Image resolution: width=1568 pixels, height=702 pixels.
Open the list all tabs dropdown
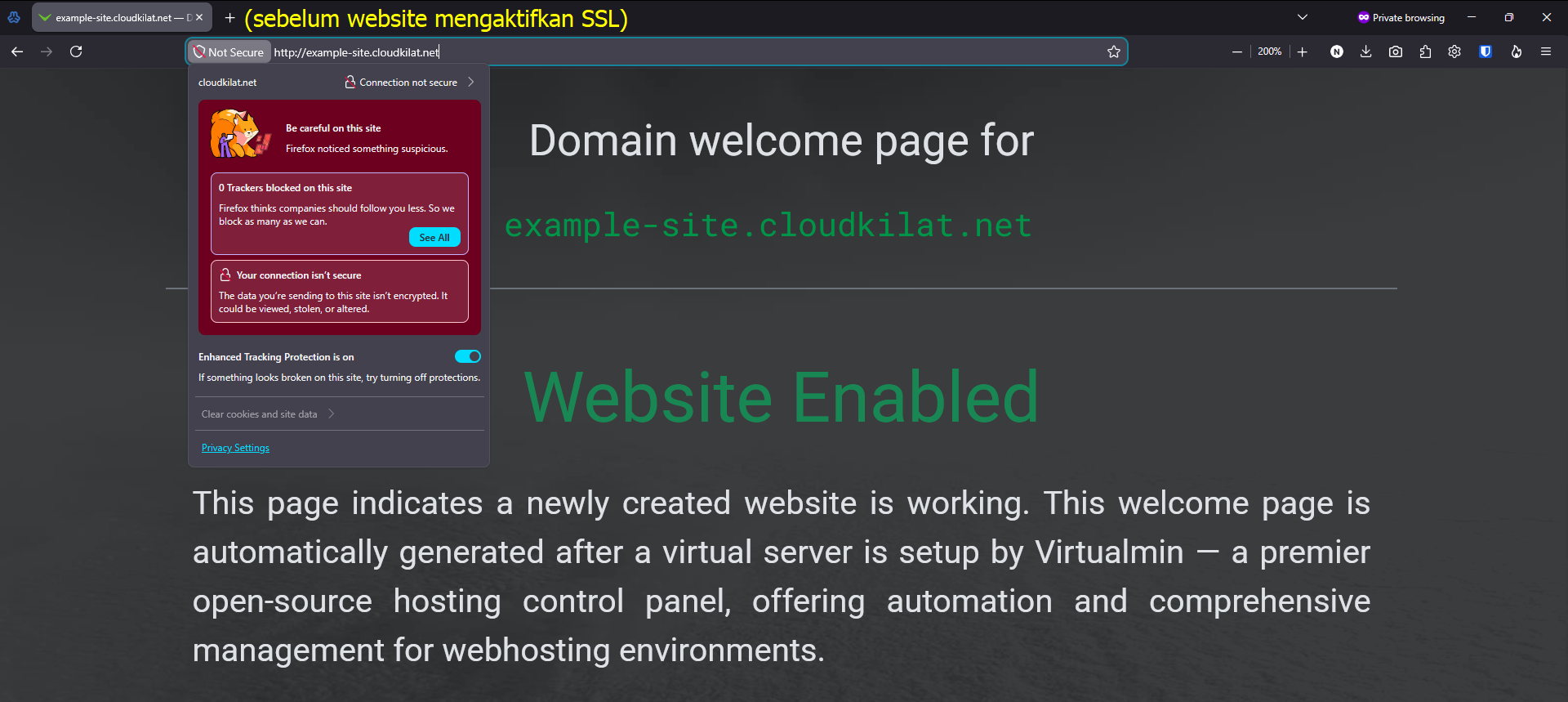[x=1303, y=17]
